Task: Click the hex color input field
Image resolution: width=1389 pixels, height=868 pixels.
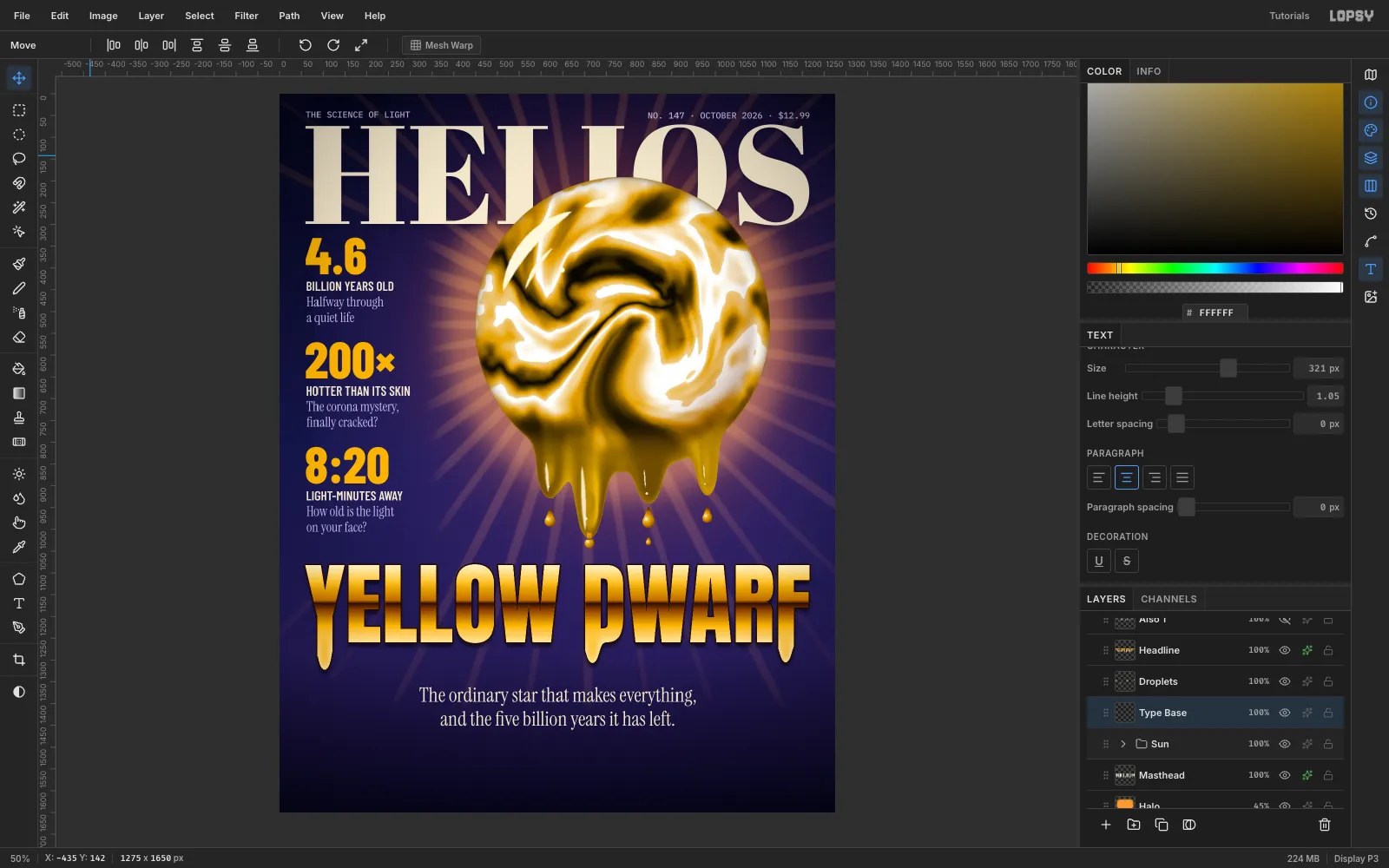Action: point(1216,312)
